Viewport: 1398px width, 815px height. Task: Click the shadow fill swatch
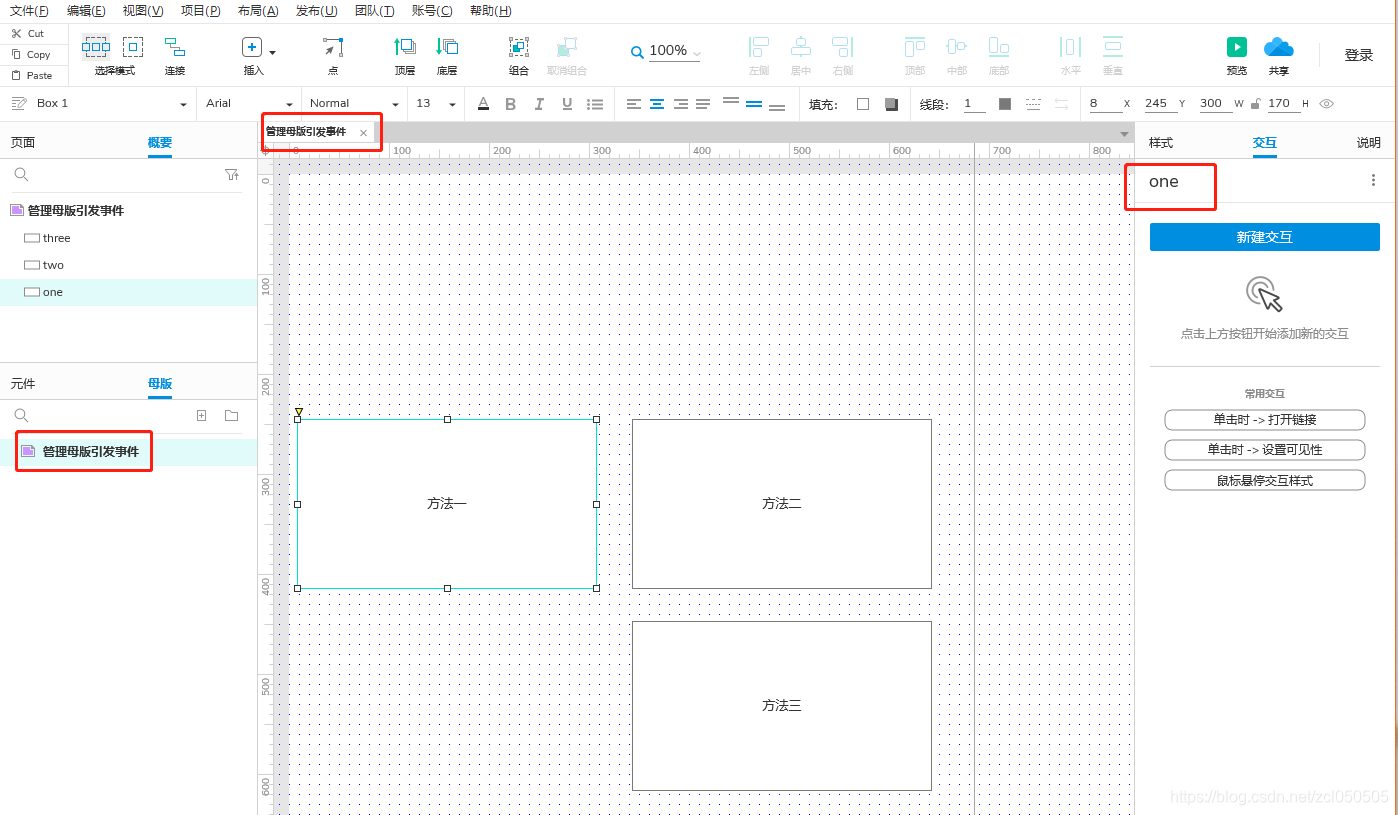[891, 104]
